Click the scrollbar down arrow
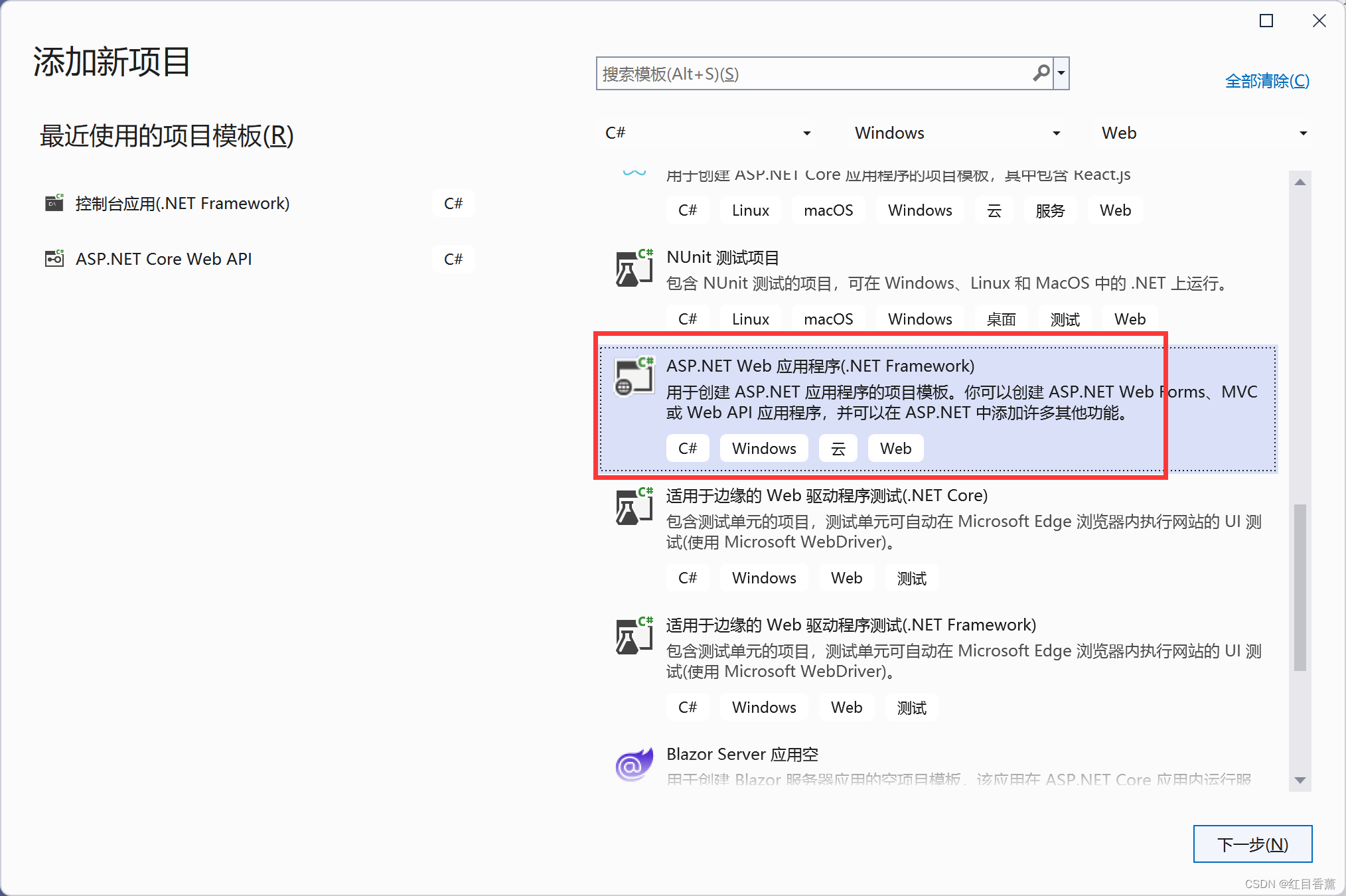Viewport: 1346px width, 896px height. (1300, 781)
